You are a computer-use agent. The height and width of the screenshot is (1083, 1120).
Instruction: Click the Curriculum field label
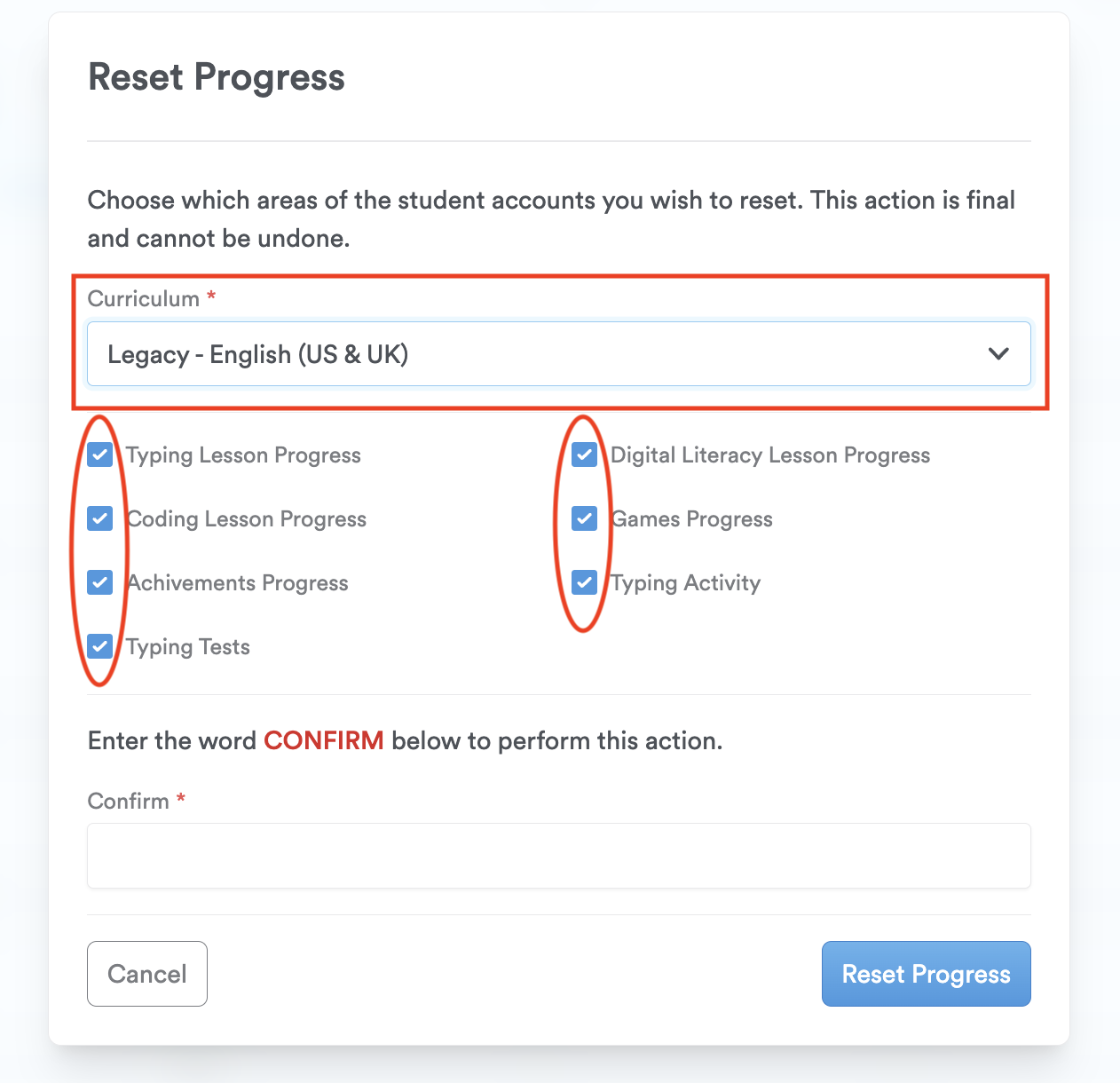(x=144, y=299)
